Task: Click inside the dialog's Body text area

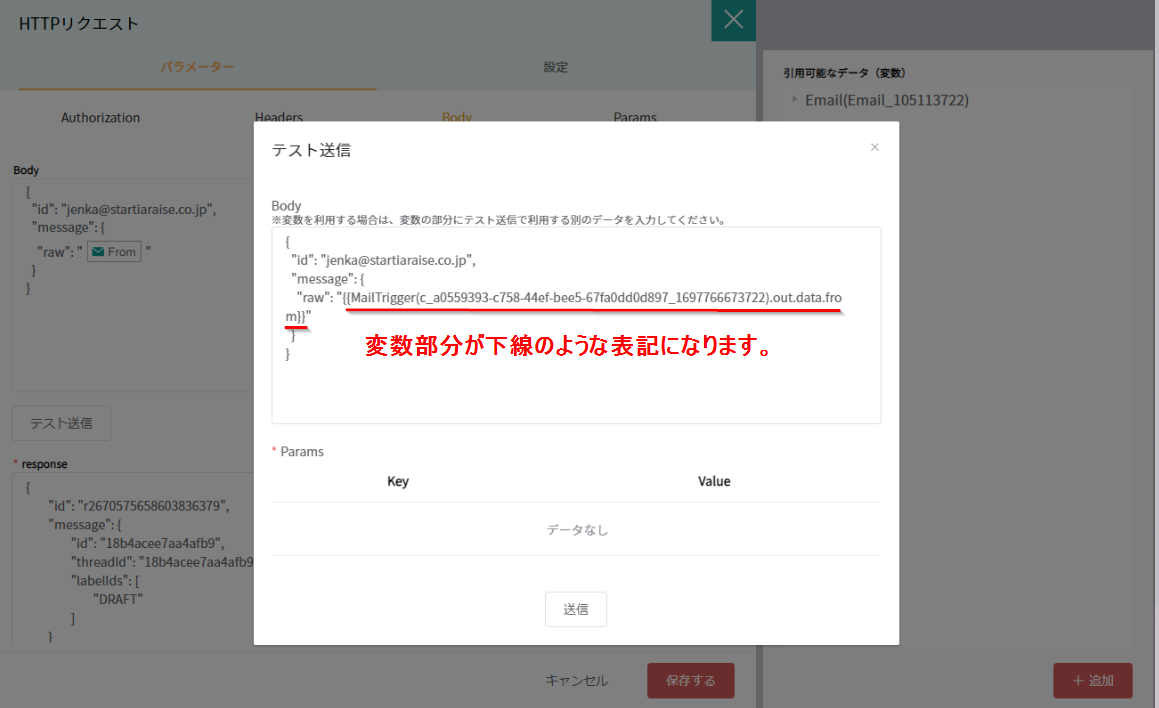Action: pos(576,325)
